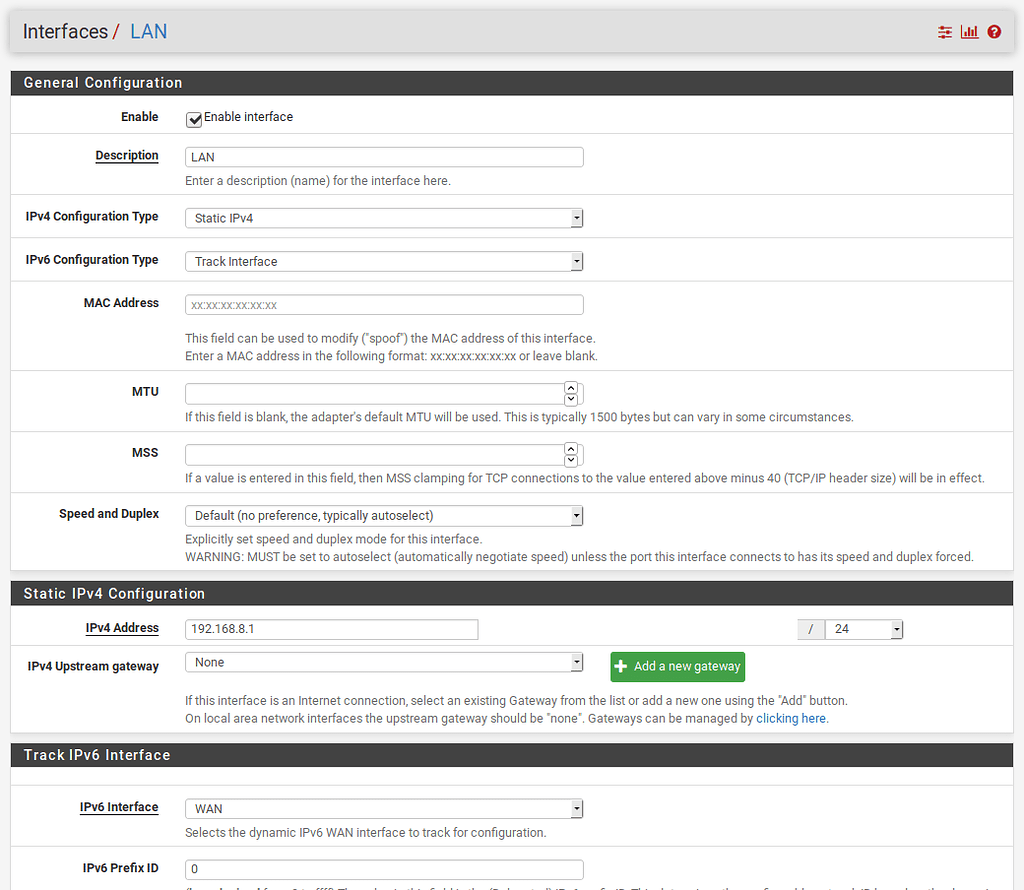1024x890 pixels.
Task: Open the IPv6 Configuration Type dropdown
Action: point(575,260)
